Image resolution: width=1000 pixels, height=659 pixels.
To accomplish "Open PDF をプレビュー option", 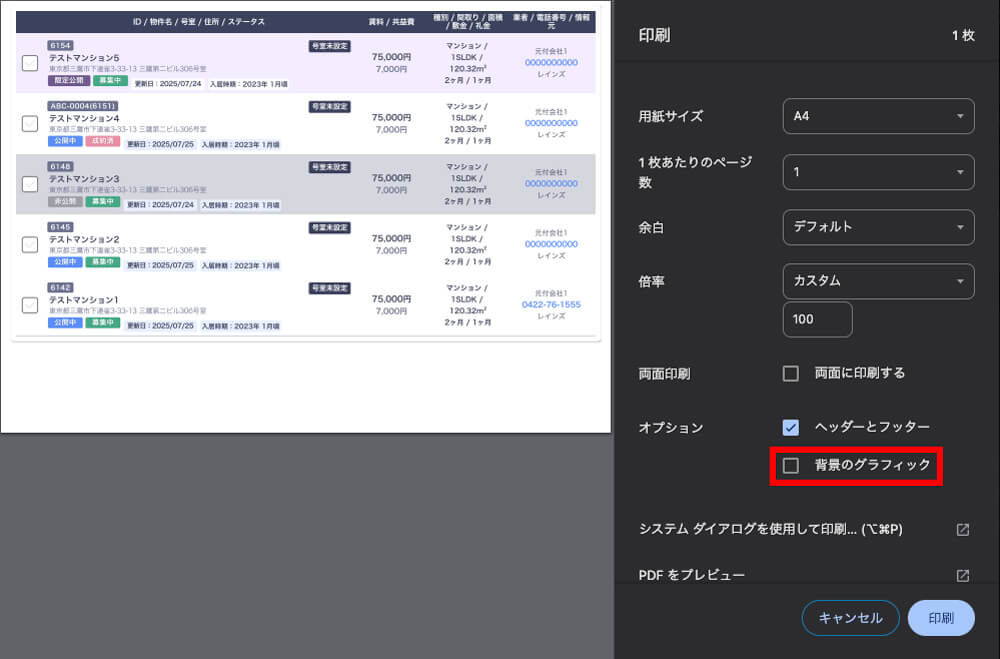I will (691, 576).
